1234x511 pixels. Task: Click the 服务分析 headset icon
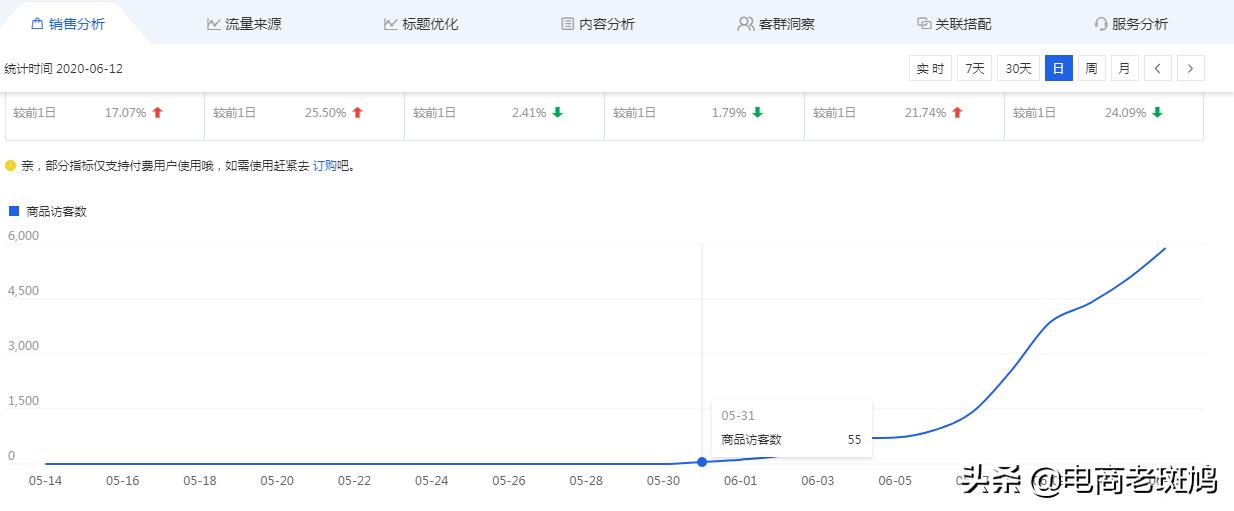click(1101, 23)
